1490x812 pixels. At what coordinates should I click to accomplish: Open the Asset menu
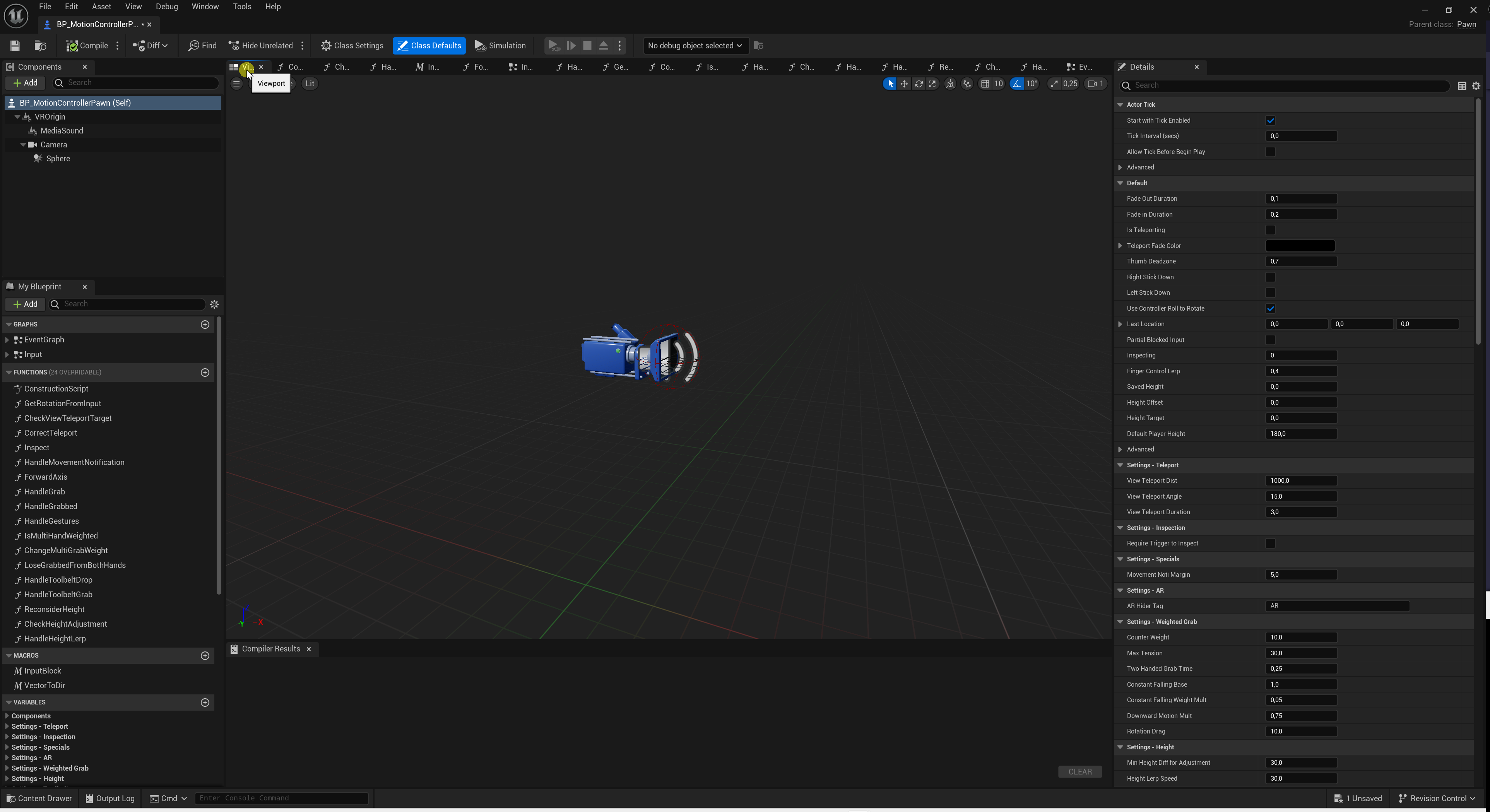tap(101, 6)
